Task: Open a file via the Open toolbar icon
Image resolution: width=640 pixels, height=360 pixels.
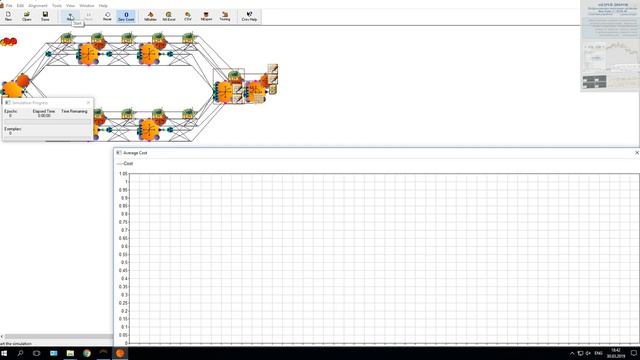Action: [27, 16]
